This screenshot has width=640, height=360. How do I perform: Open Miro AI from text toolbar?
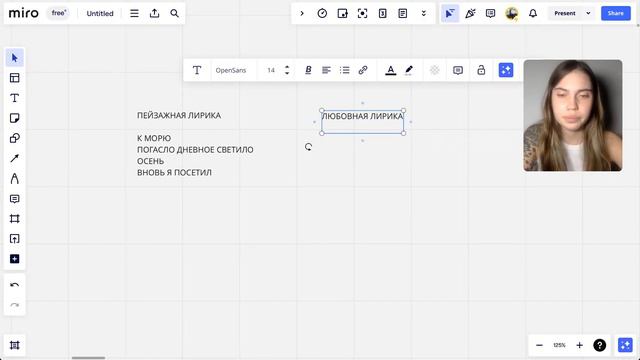coord(506,70)
